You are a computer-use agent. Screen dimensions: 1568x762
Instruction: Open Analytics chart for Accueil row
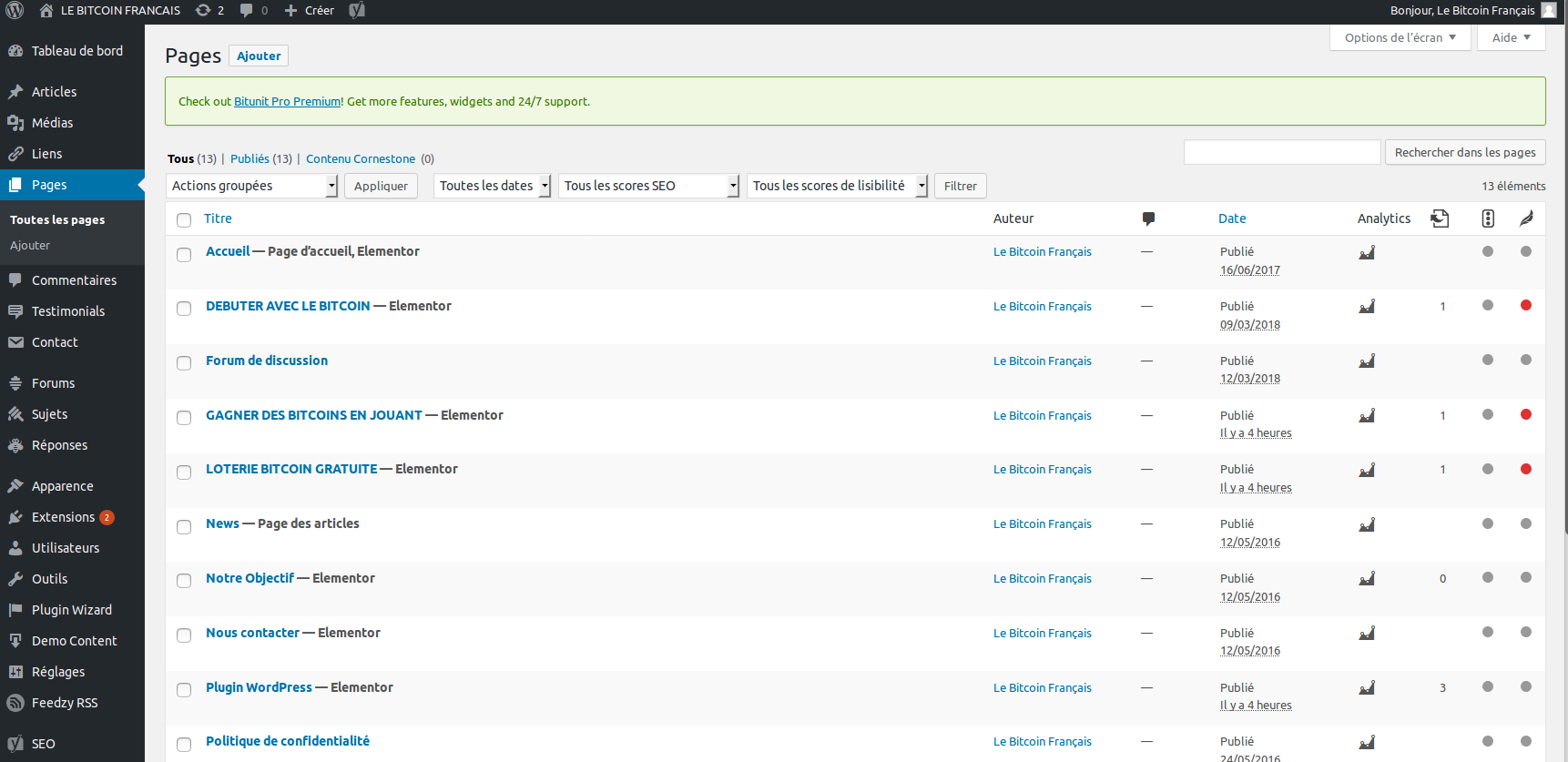click(1367, 252)
